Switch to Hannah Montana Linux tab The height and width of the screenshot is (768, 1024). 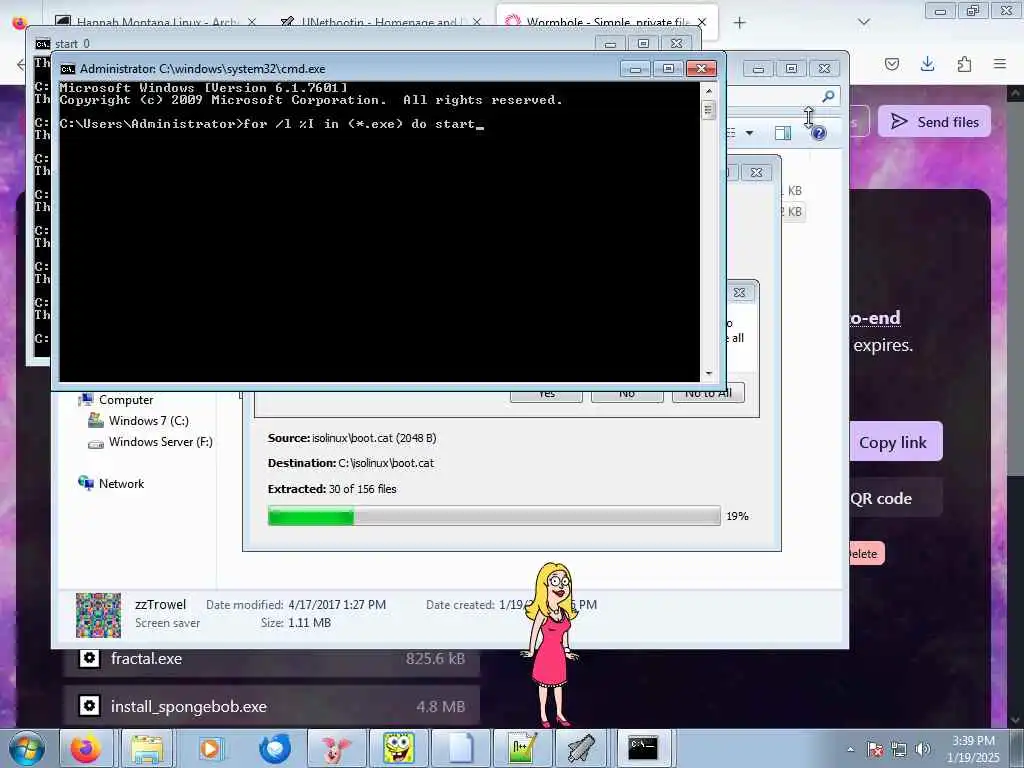click(x=155, y=22)
